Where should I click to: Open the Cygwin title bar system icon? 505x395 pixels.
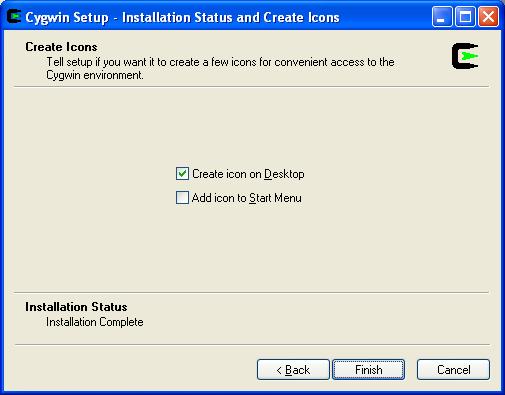click(14, 17)
